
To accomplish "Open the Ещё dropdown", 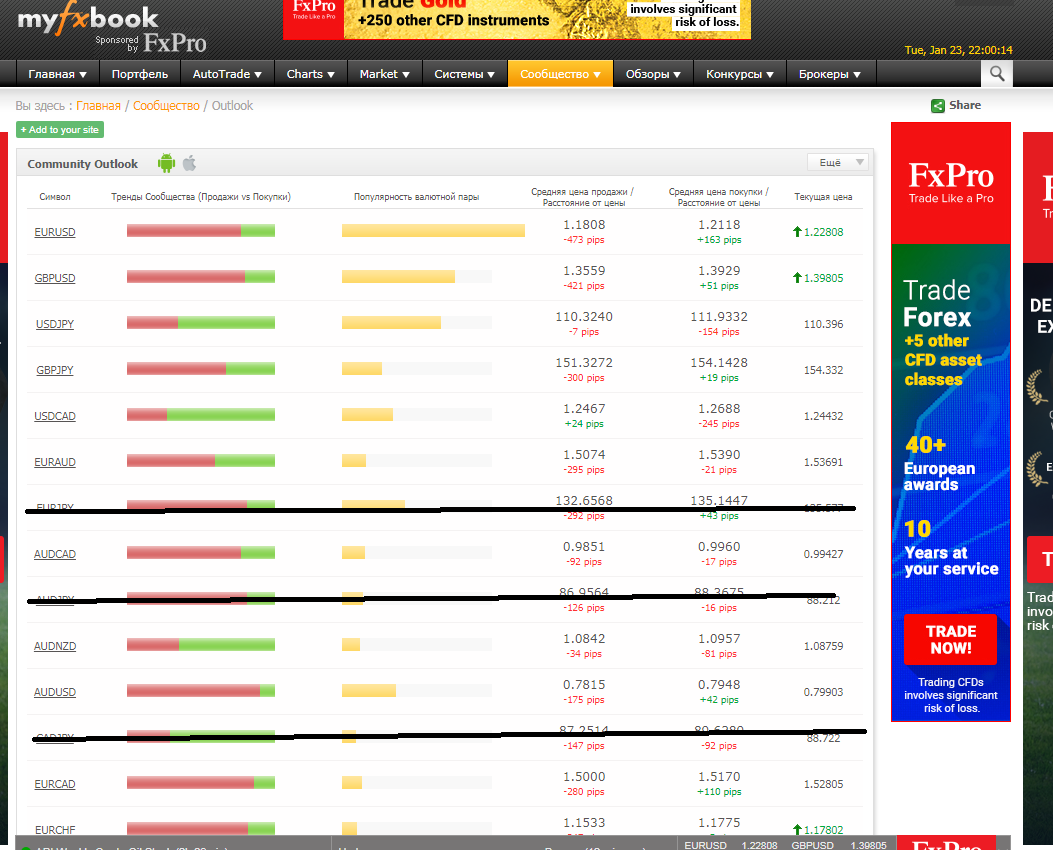I will click(837, 162).
